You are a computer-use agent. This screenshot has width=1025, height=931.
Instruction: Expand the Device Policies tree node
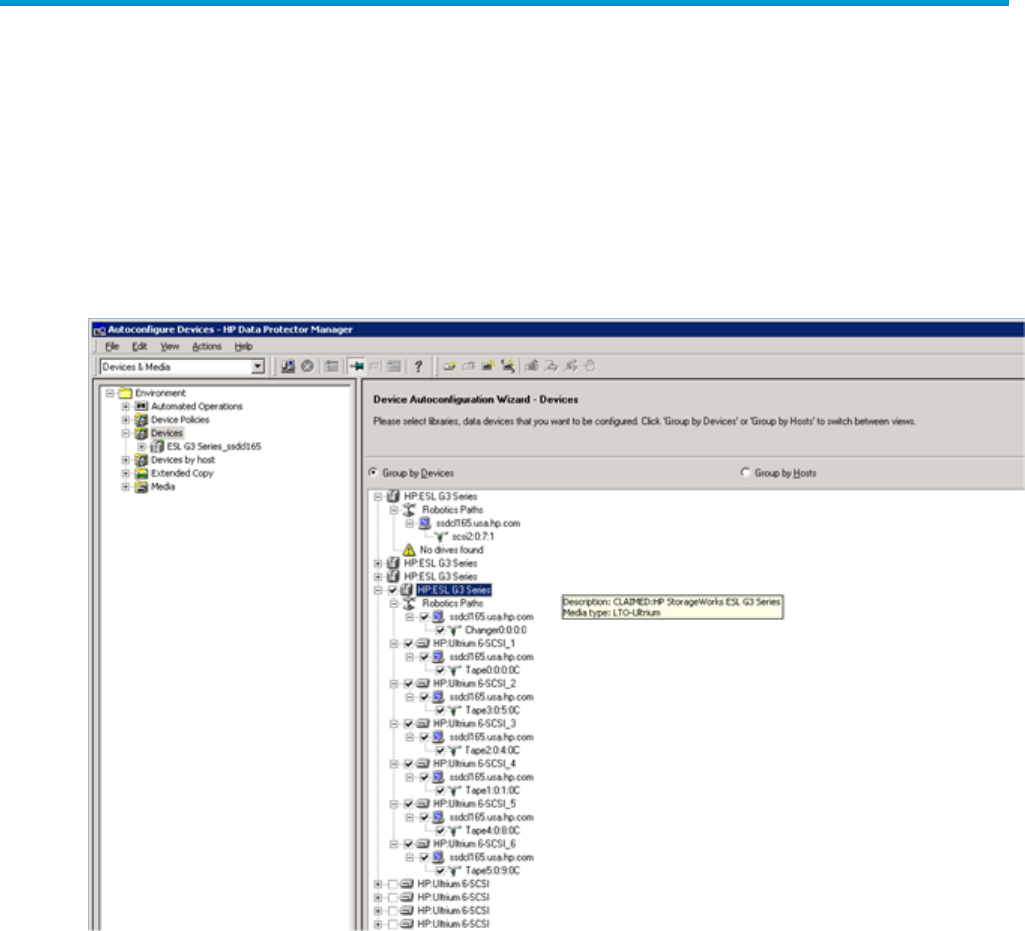pos(126,420)
